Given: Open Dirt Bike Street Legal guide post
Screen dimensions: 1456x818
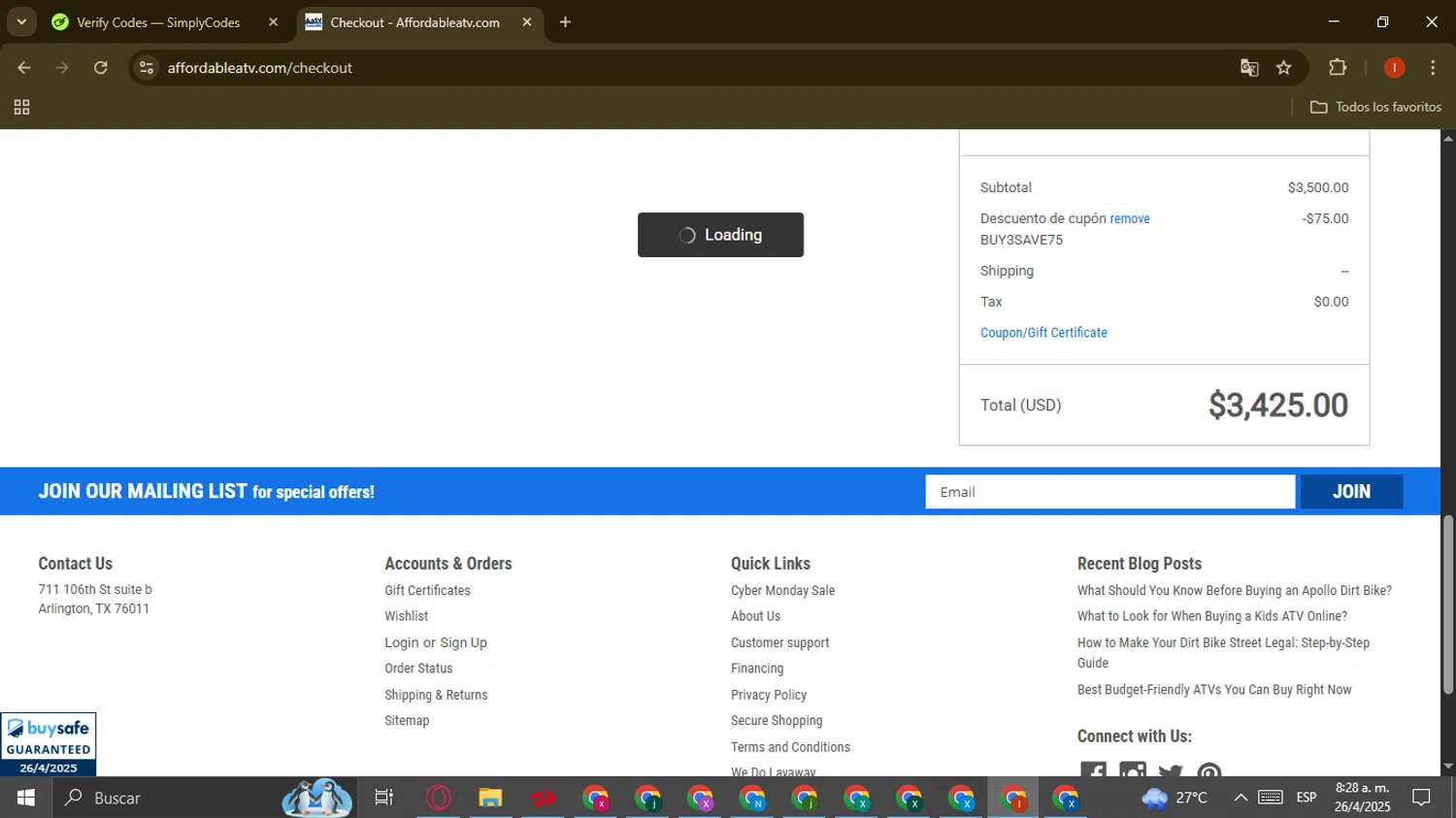Looking at the screenshot, I should pyautogui.click(x=1223, y=653).
